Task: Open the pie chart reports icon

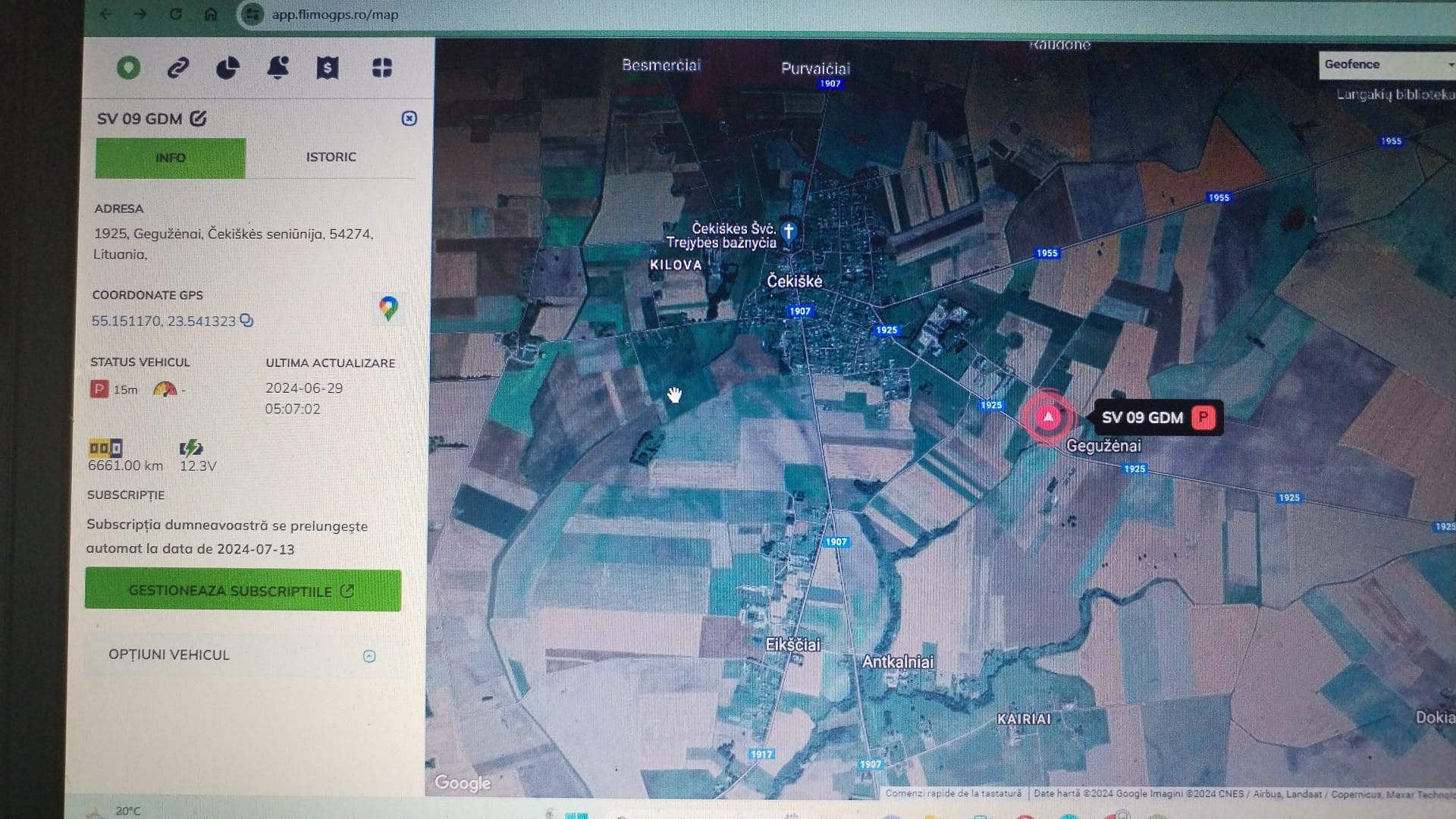Action: coord(227,68)
